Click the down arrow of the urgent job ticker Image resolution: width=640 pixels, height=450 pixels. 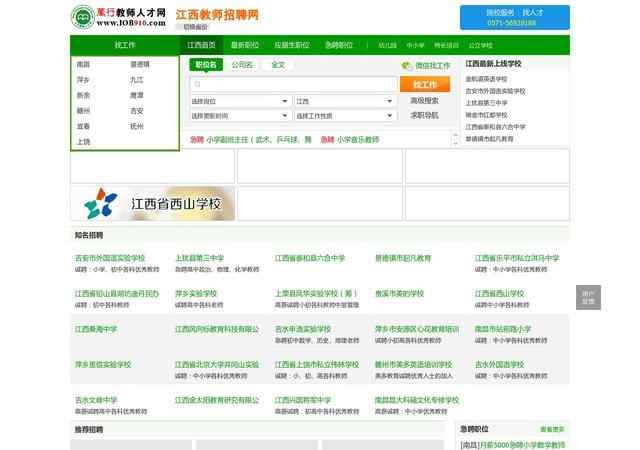(455, 143)
